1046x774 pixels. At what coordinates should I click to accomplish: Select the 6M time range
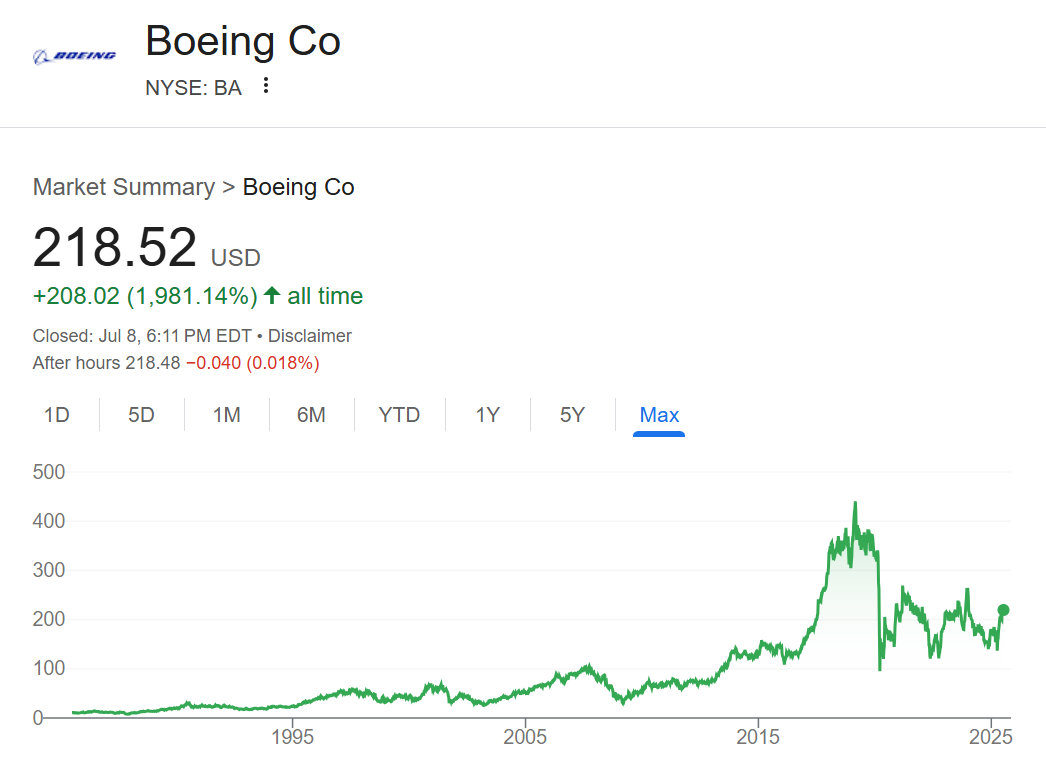pos(311,415)
